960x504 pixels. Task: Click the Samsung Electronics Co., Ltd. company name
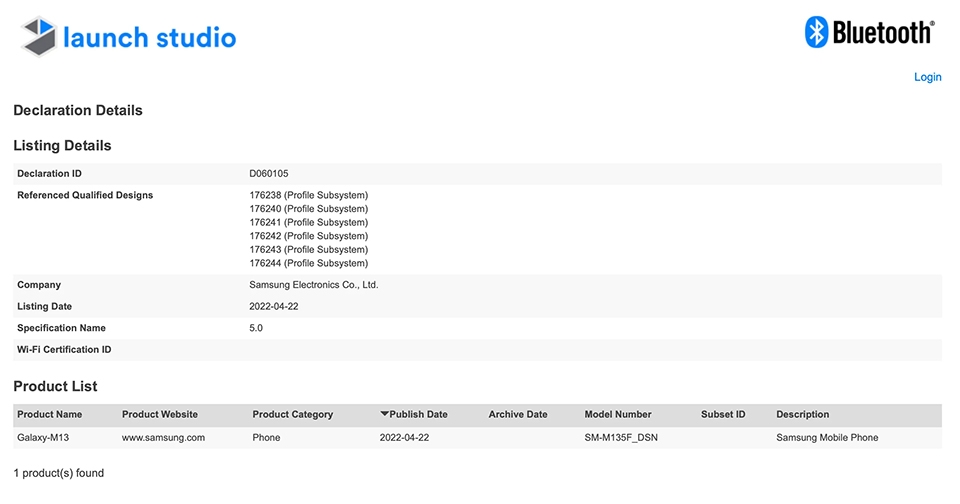click(313, 285)
